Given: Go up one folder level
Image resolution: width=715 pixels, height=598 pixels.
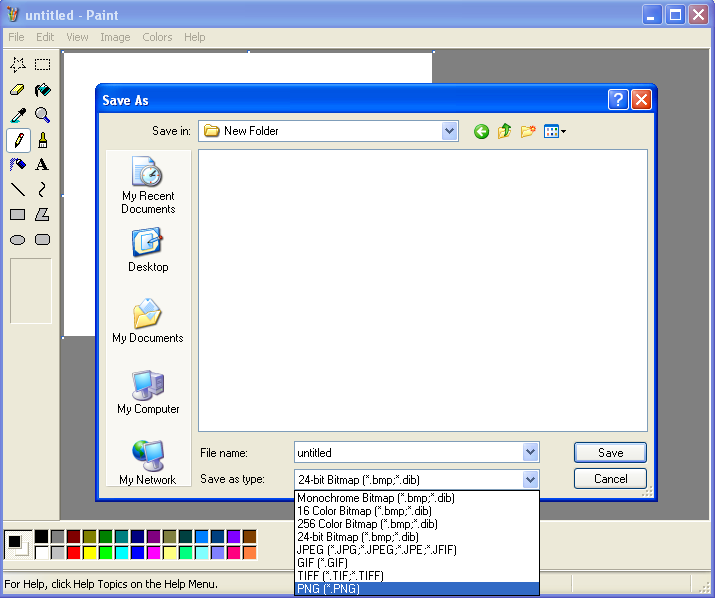Looking at the screenshot, I should (x=505, y=131).
